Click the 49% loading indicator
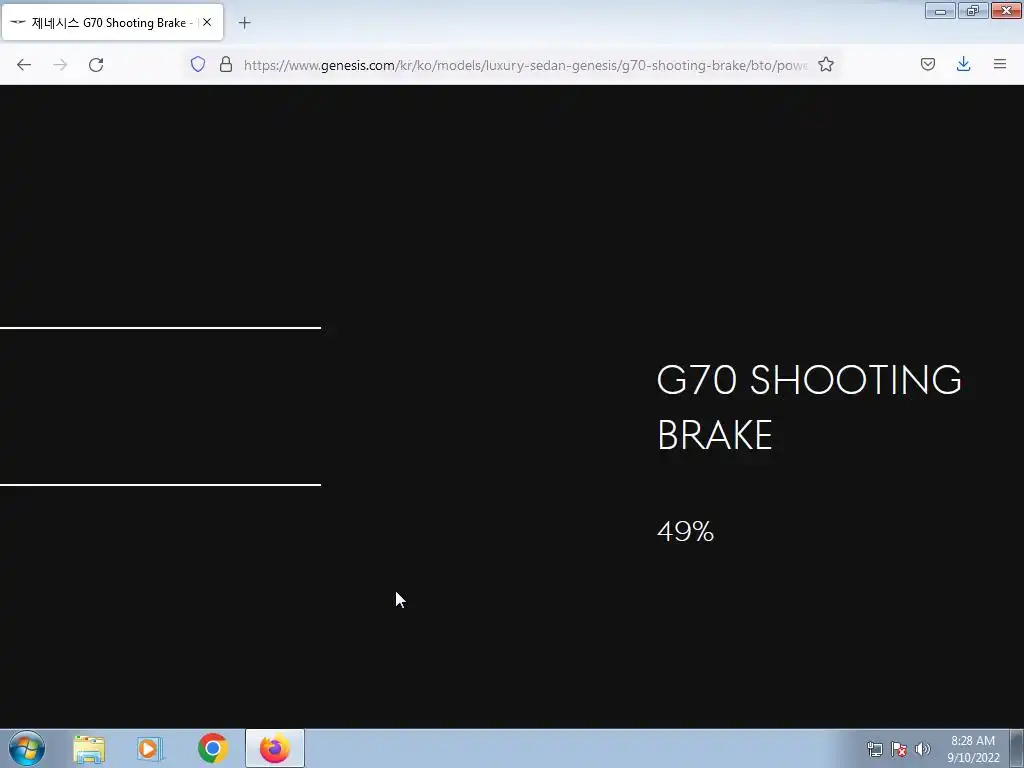The image size is (1024, 768). (x=685, y=532)
